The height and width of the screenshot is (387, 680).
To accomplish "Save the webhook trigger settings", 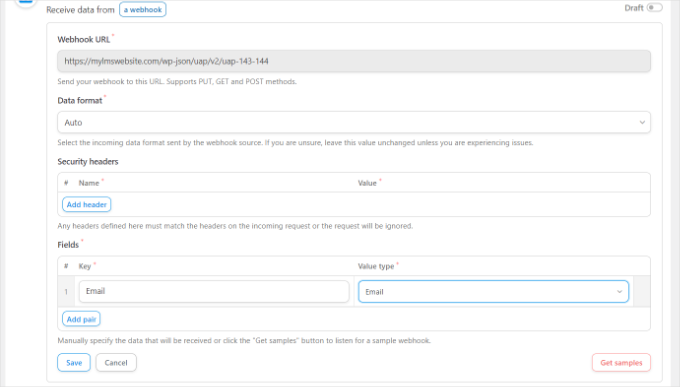I will [x=74, y=363].
